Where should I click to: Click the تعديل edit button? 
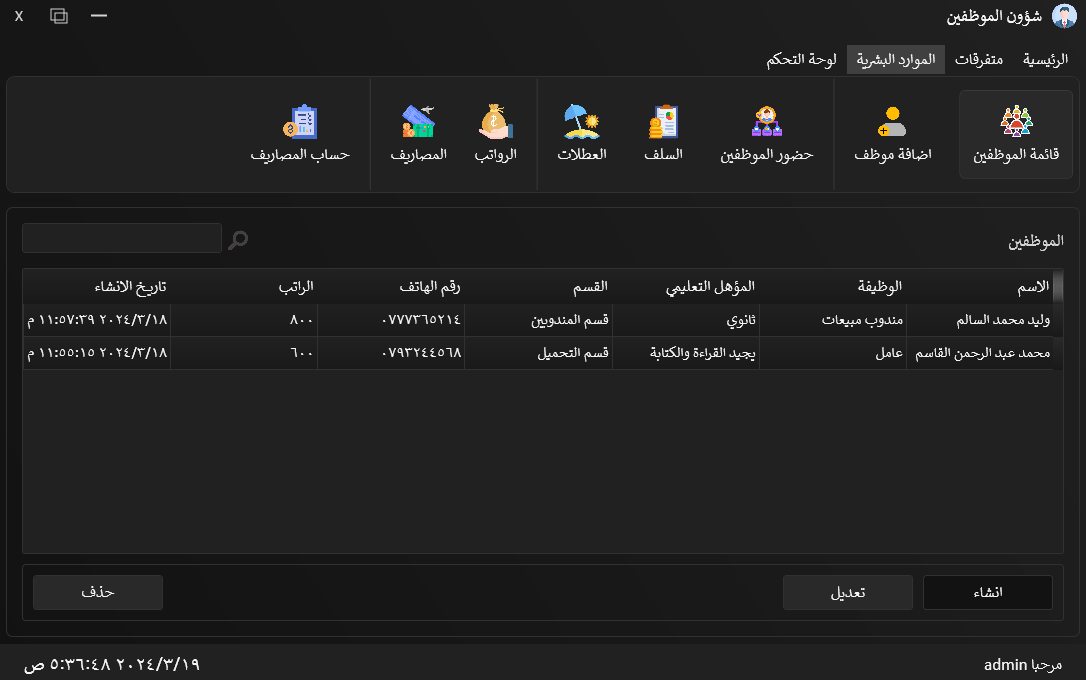pyautogui.click(x=848, y=593)
